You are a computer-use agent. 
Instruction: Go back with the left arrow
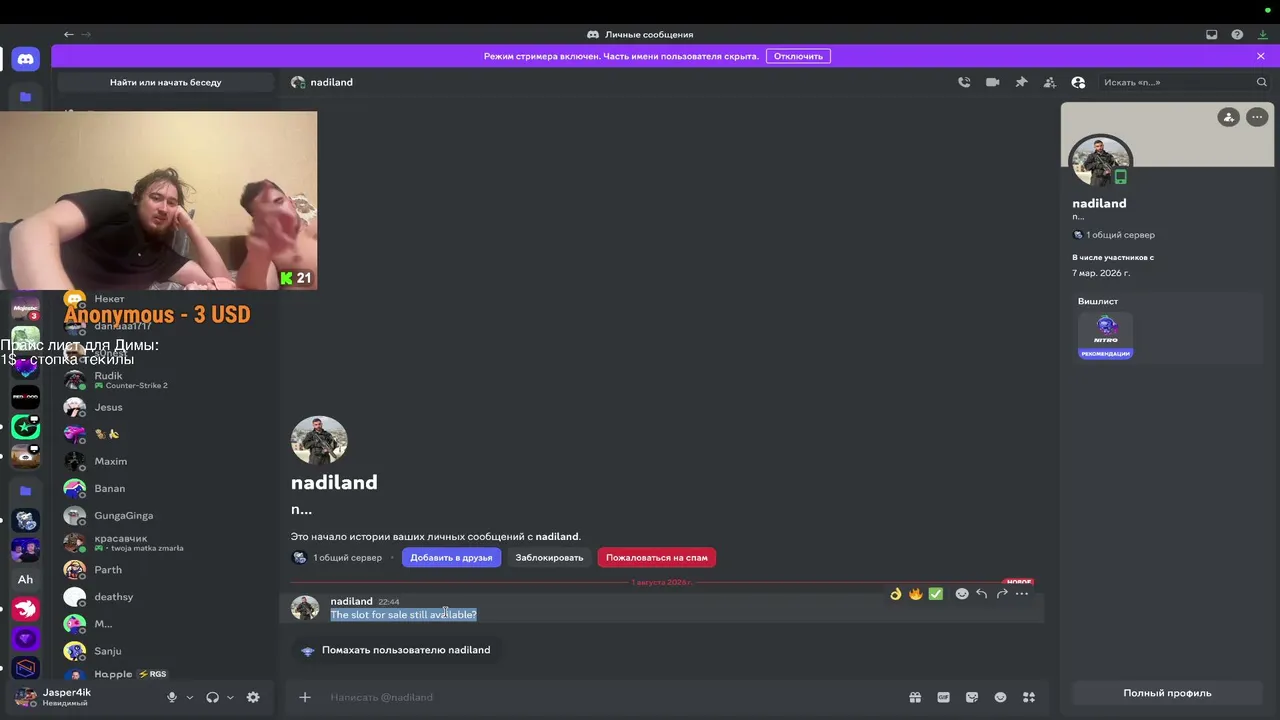coord(69,34)
